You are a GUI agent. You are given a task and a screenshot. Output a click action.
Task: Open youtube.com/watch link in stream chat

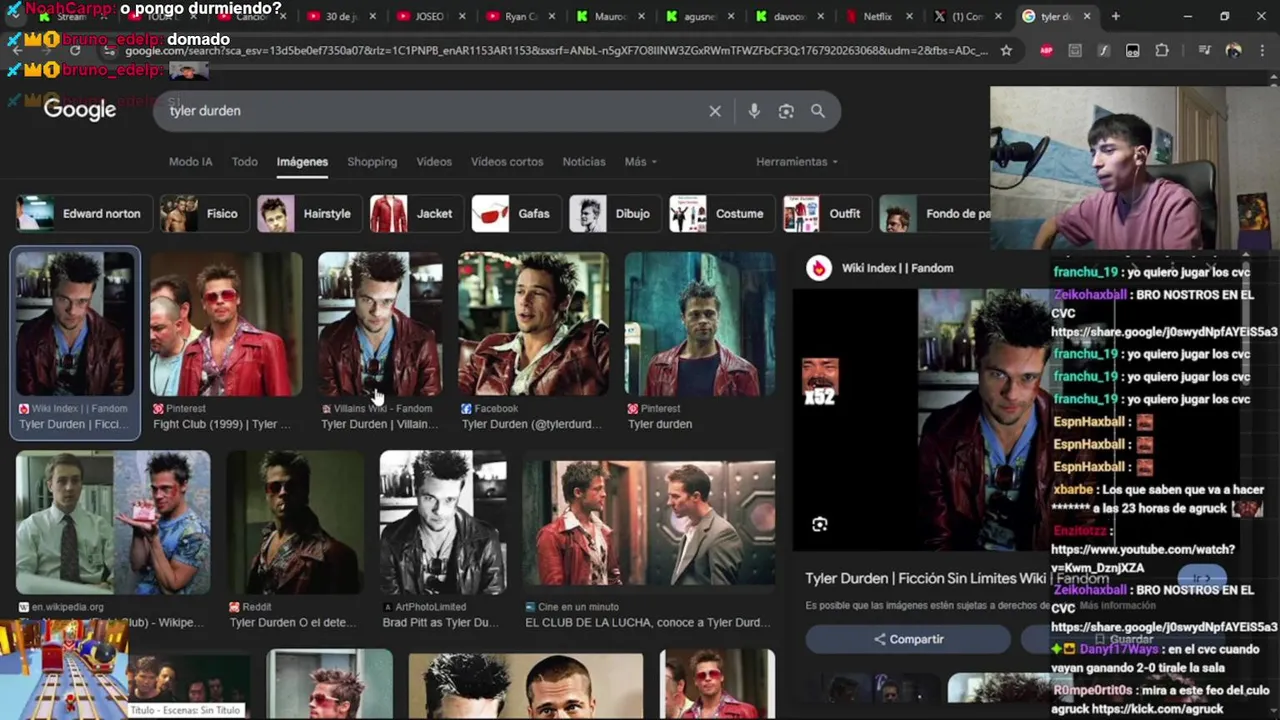pos(1143,559)
